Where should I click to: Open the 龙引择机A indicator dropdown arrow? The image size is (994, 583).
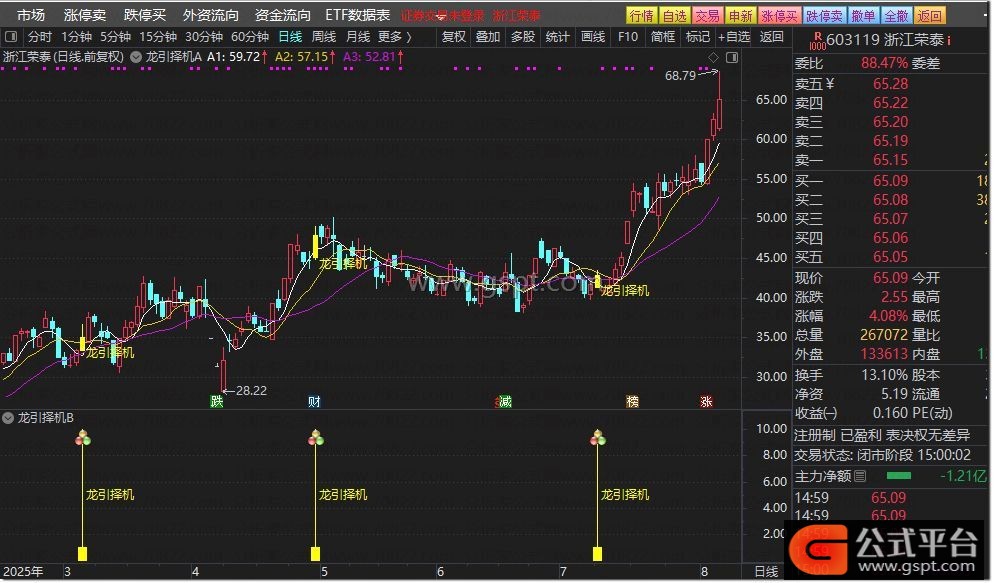click(x=136, y=57)
